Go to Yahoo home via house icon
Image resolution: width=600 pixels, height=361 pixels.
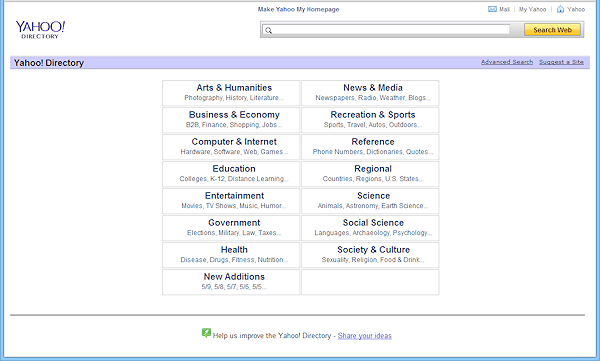click(560, 9)
